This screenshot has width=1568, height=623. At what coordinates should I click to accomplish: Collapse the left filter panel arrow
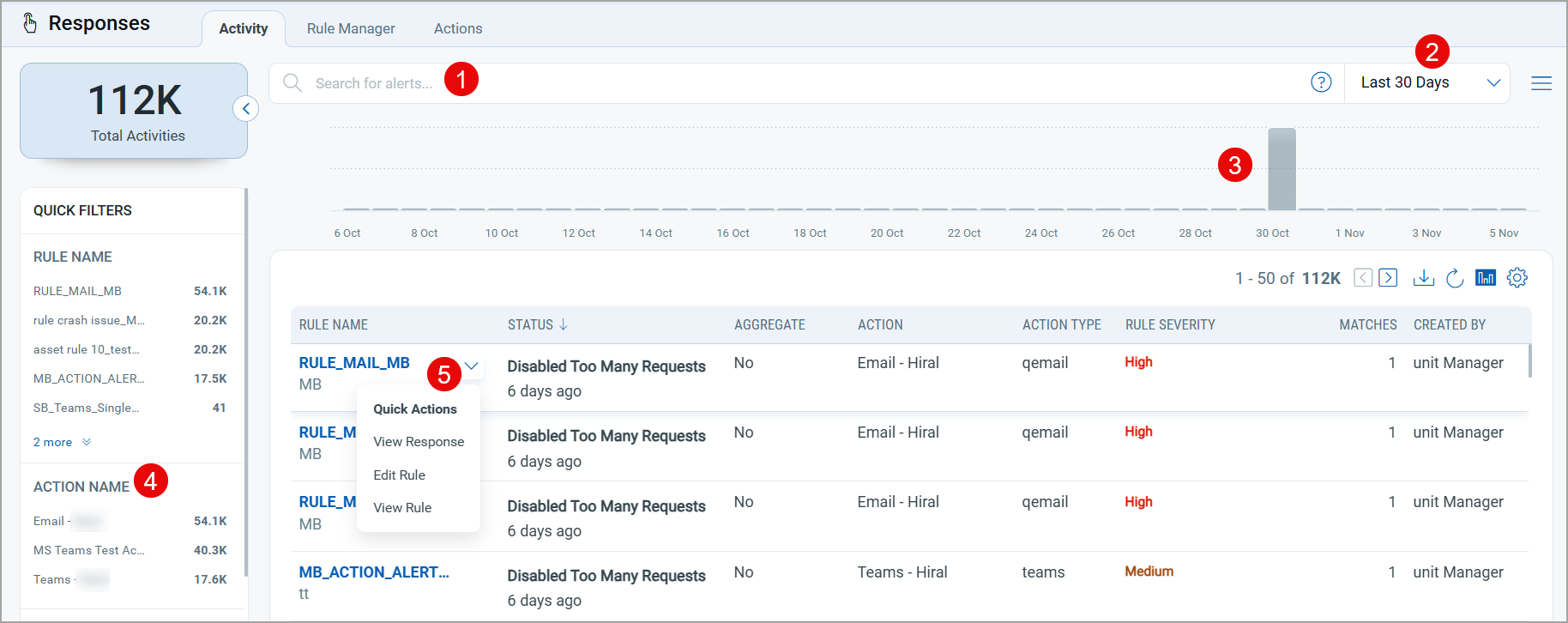coord(246,109)
